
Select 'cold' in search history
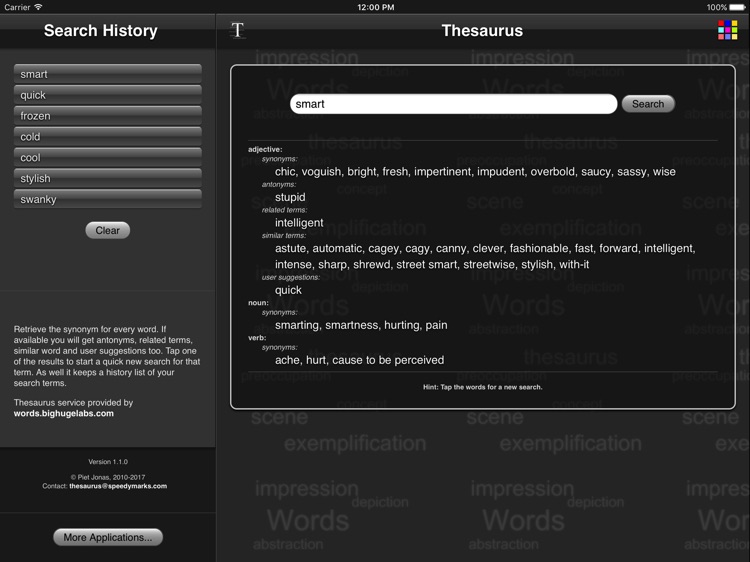108,137
